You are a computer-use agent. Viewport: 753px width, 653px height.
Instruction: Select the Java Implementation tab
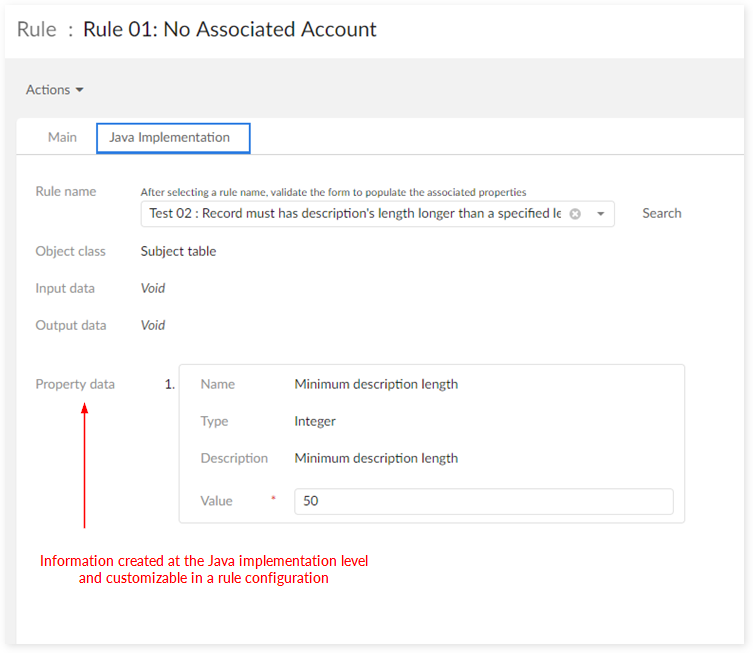tap(170, 137)
